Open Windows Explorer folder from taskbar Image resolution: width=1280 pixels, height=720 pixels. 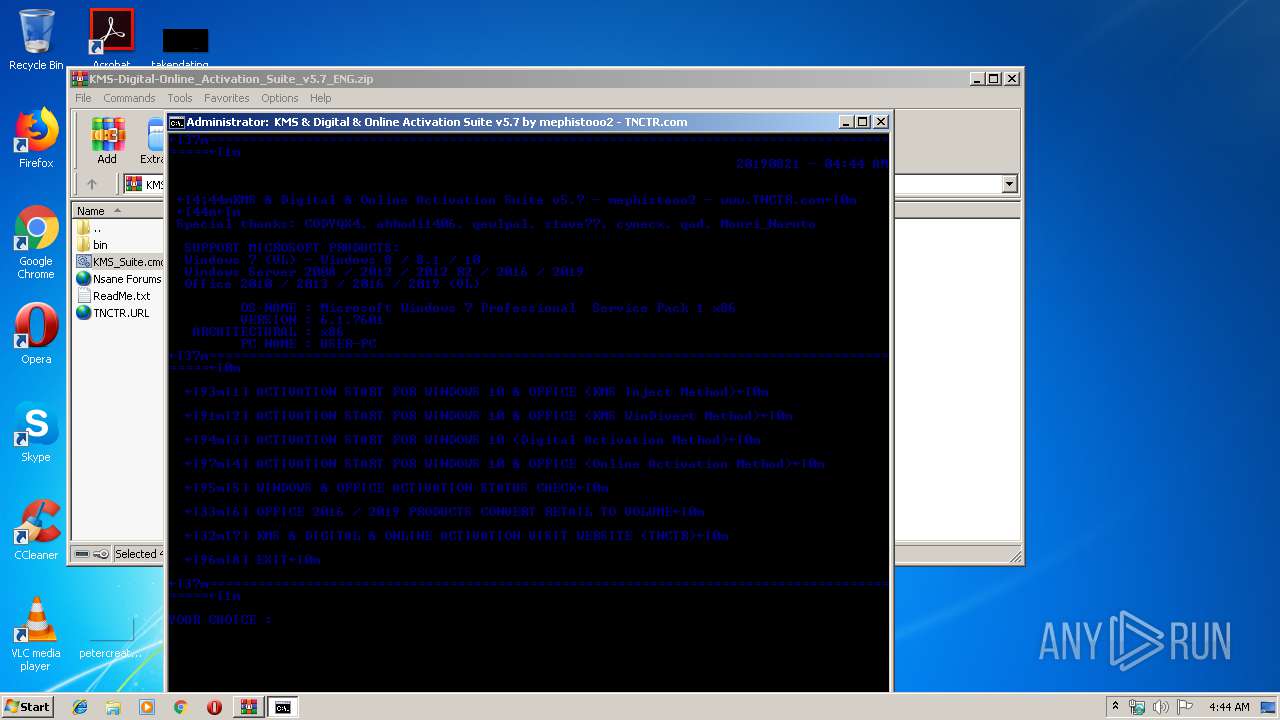113,707
